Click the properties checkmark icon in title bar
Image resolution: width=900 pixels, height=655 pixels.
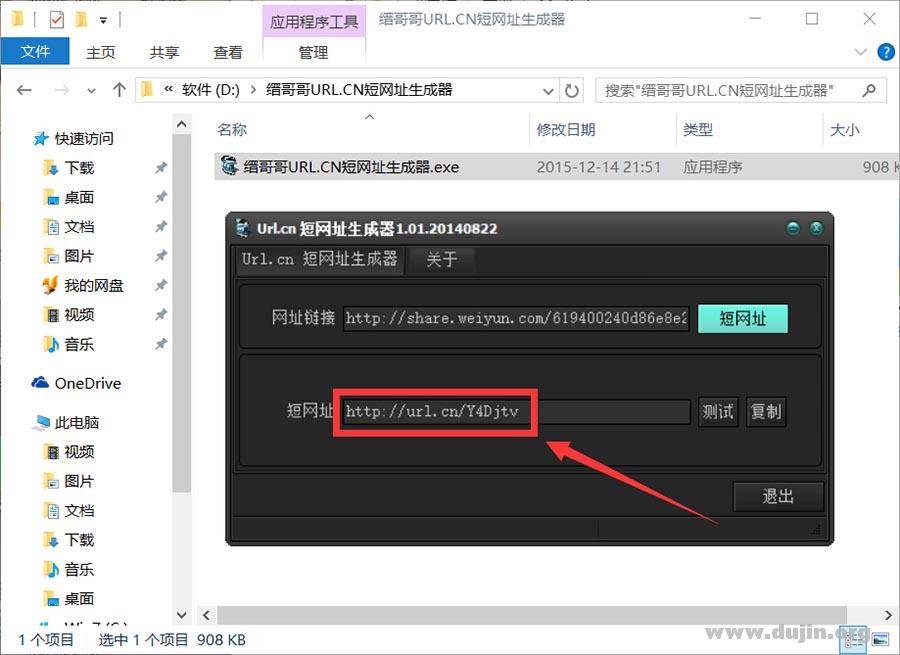coord(57,20)
